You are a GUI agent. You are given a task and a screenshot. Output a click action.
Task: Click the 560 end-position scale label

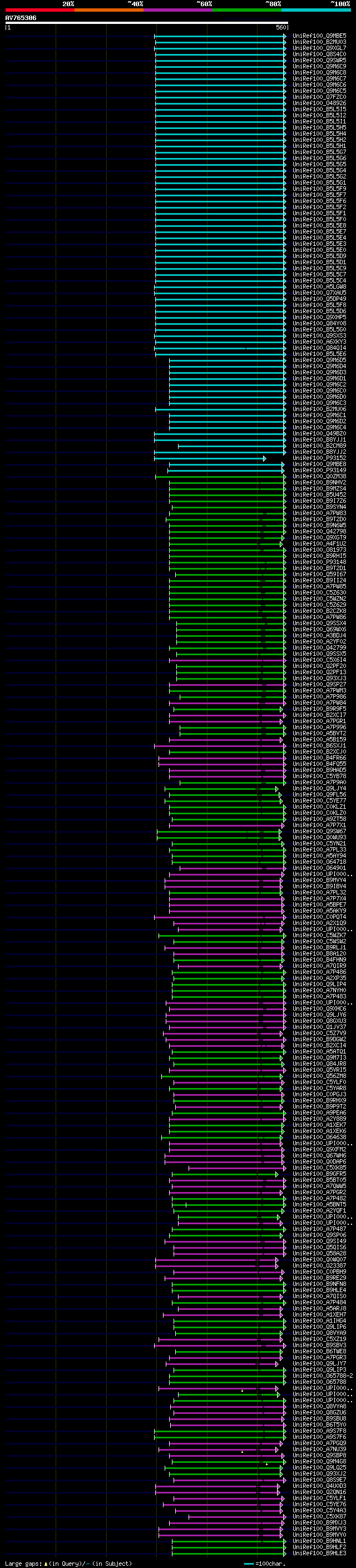point(280,27)
